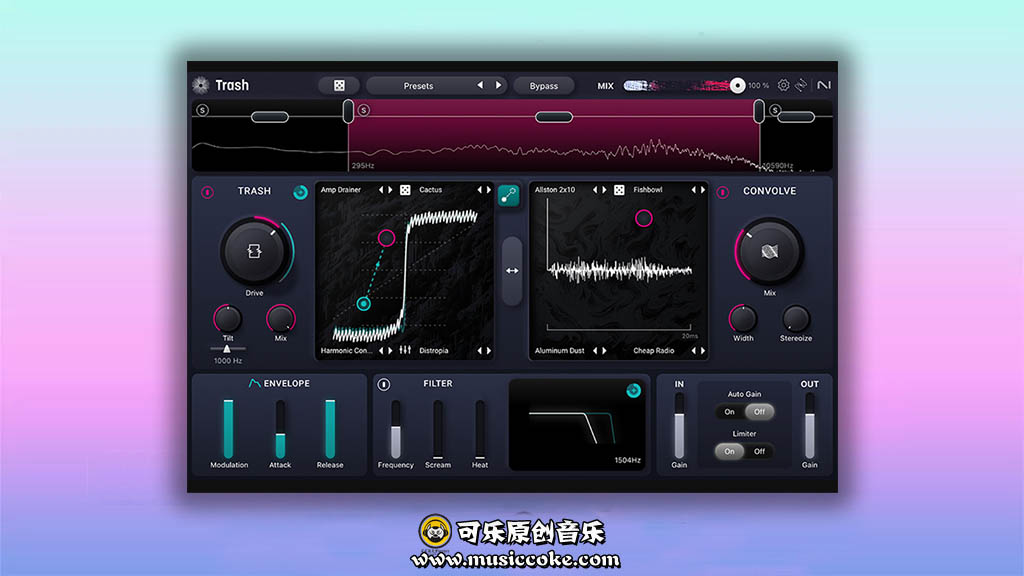Toggle the Filter module power button

pos(383,384)
